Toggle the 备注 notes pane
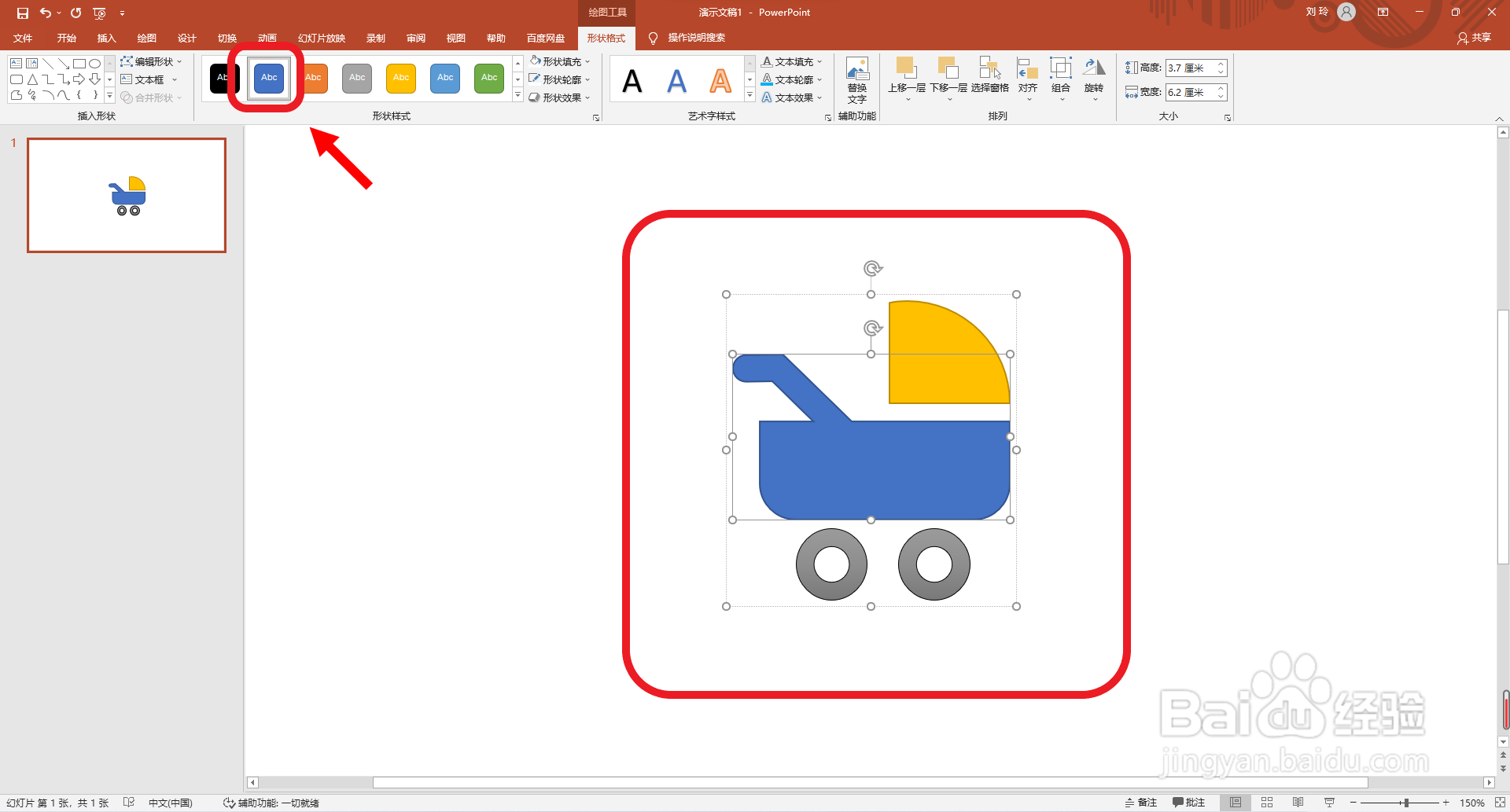This screenshot has height=812, width=1510. 1141,803
